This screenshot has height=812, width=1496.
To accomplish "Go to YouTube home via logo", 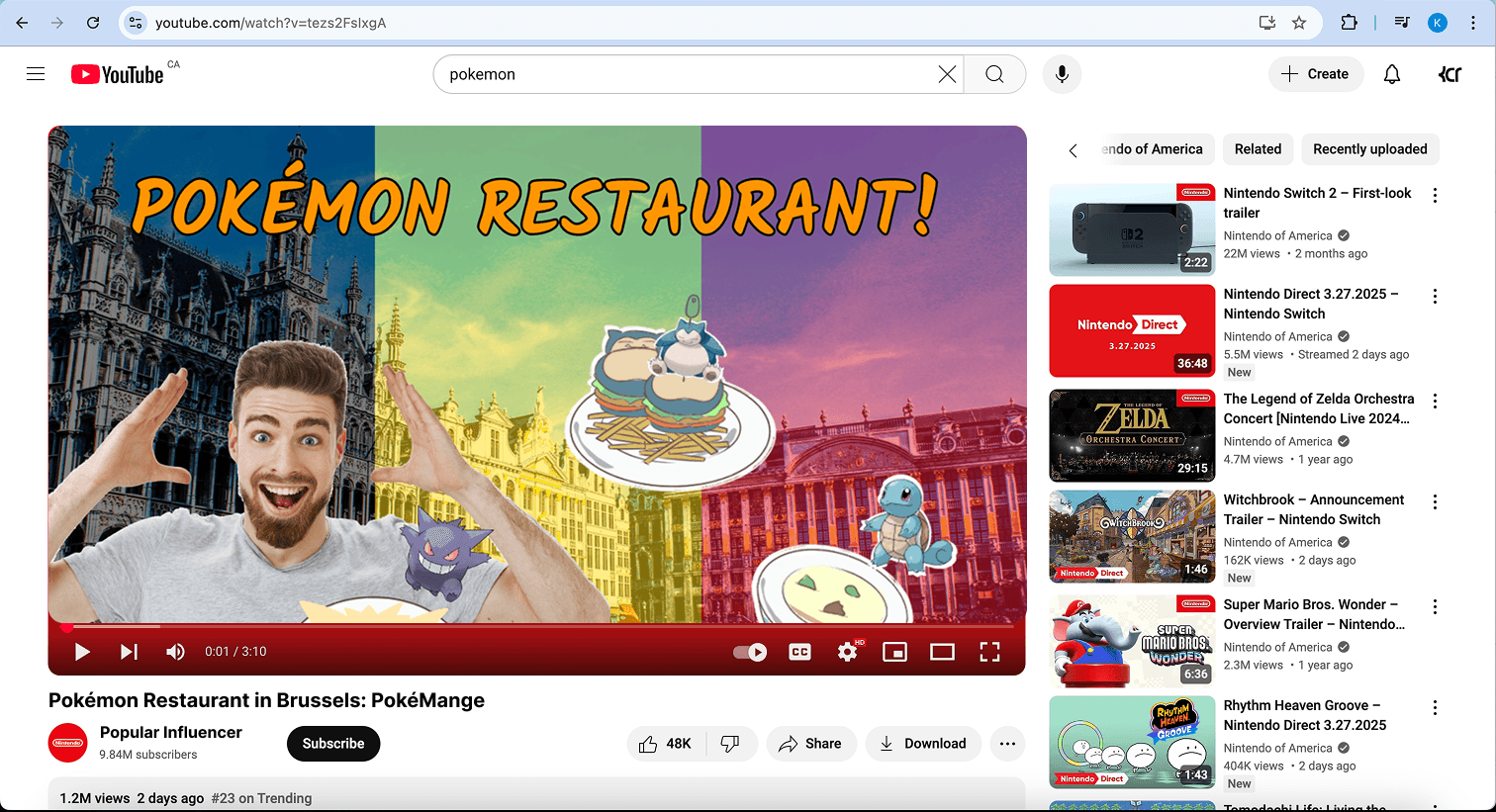I will click(x=118, y=74).
